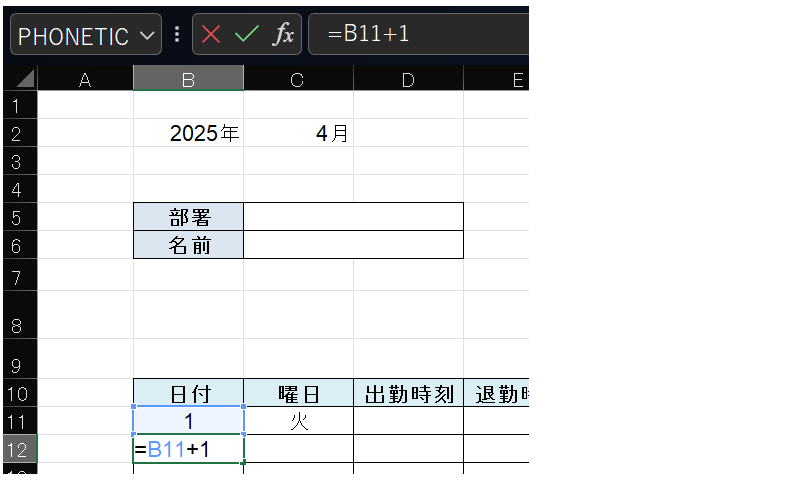
Task: Click cell containing 4月
Action: [298, 133]
